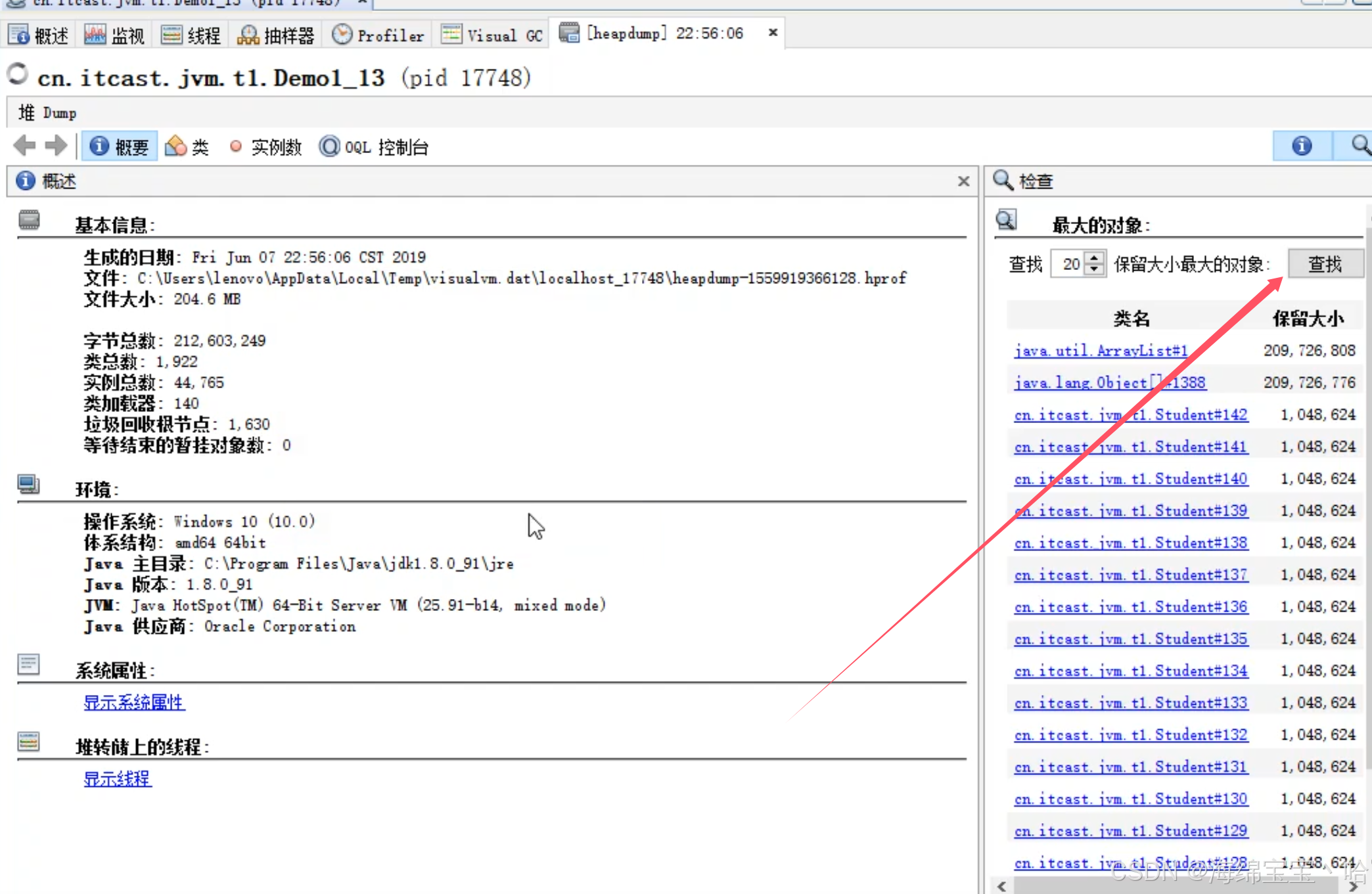Image resolution: width=1372 pixels, height=894 pixels.
Task: Click the 查找 find button
Action: (x=1324, y=264)
